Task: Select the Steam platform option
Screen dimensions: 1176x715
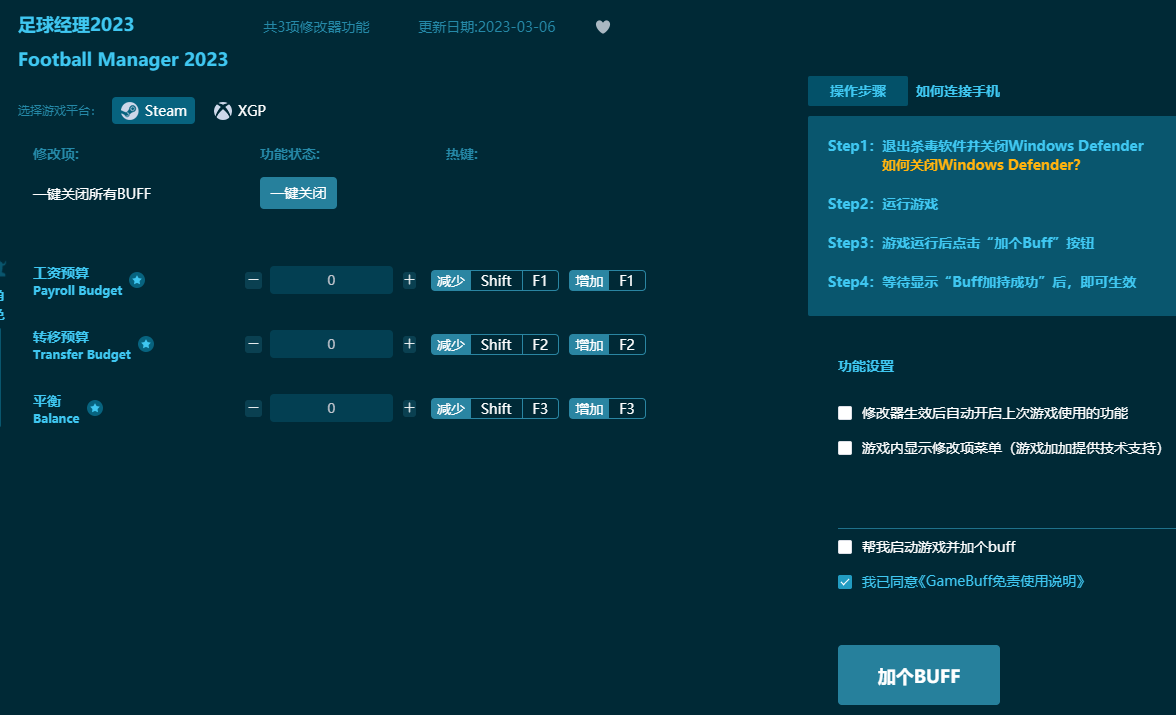Action: click(x=153, y=111)
